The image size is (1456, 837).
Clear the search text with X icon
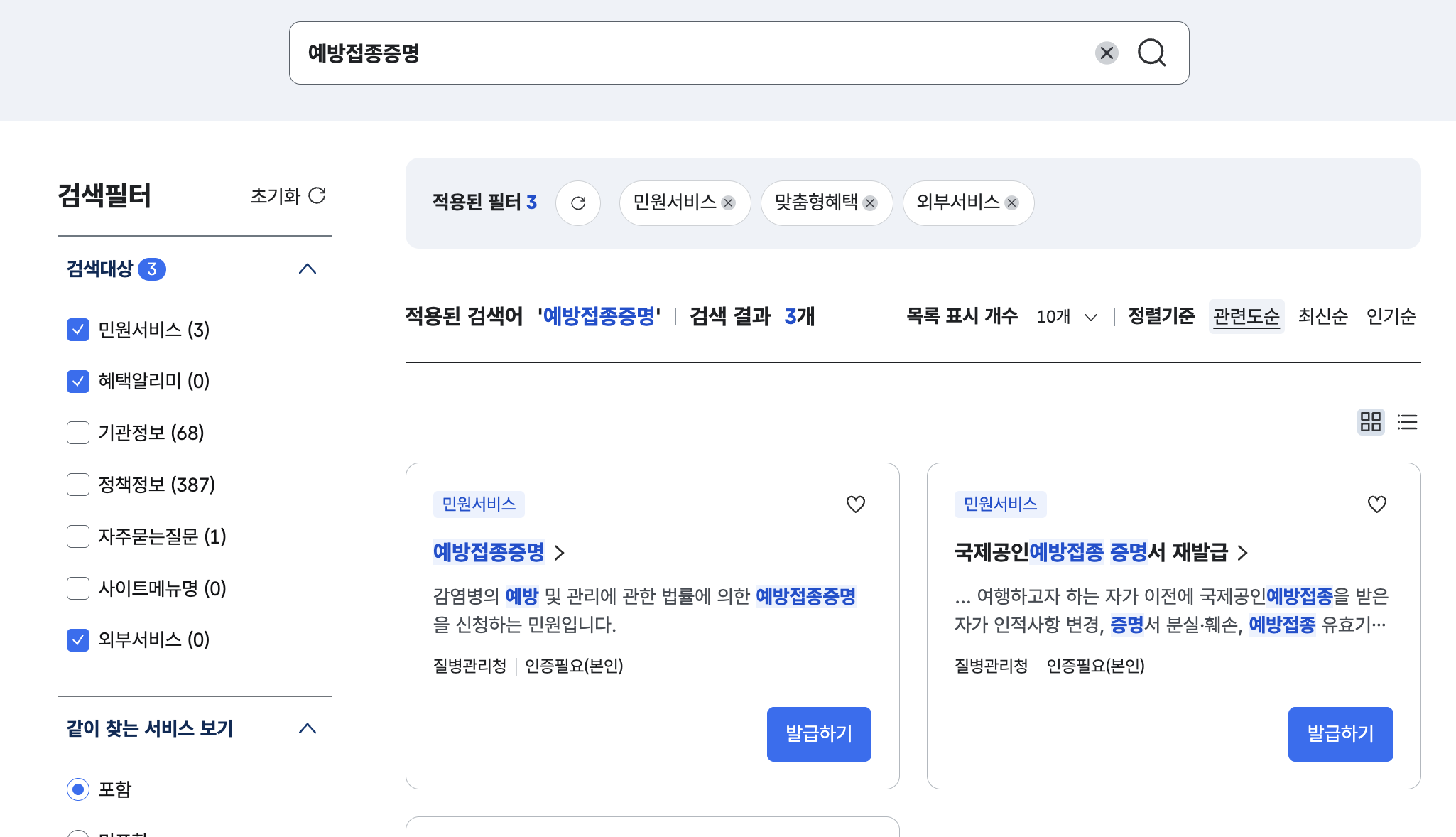point(1106,53)
